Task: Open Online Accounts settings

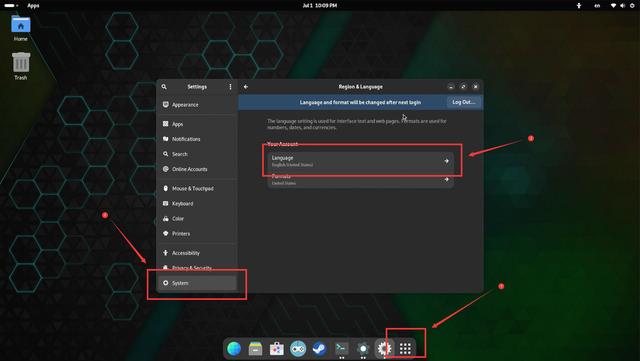Action: (x=197, y=169)
